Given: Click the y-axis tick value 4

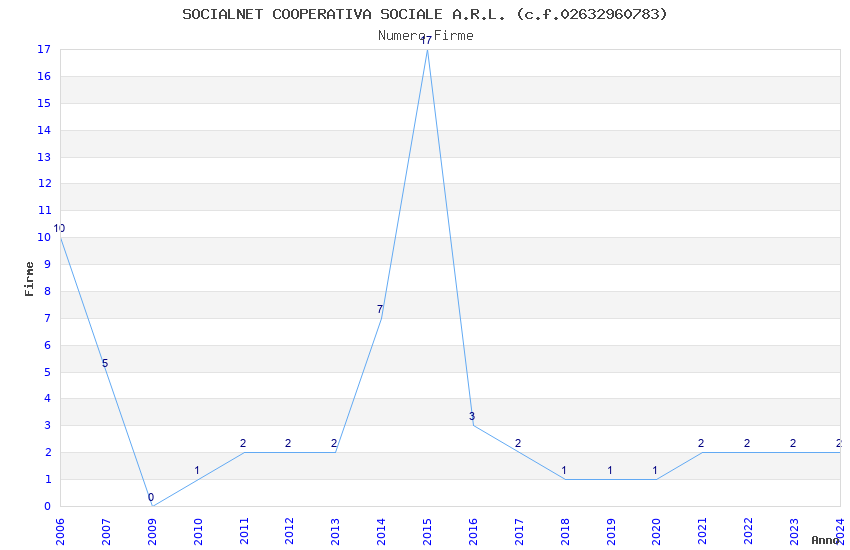Looking at the screenshot, I should click(48, 398).
